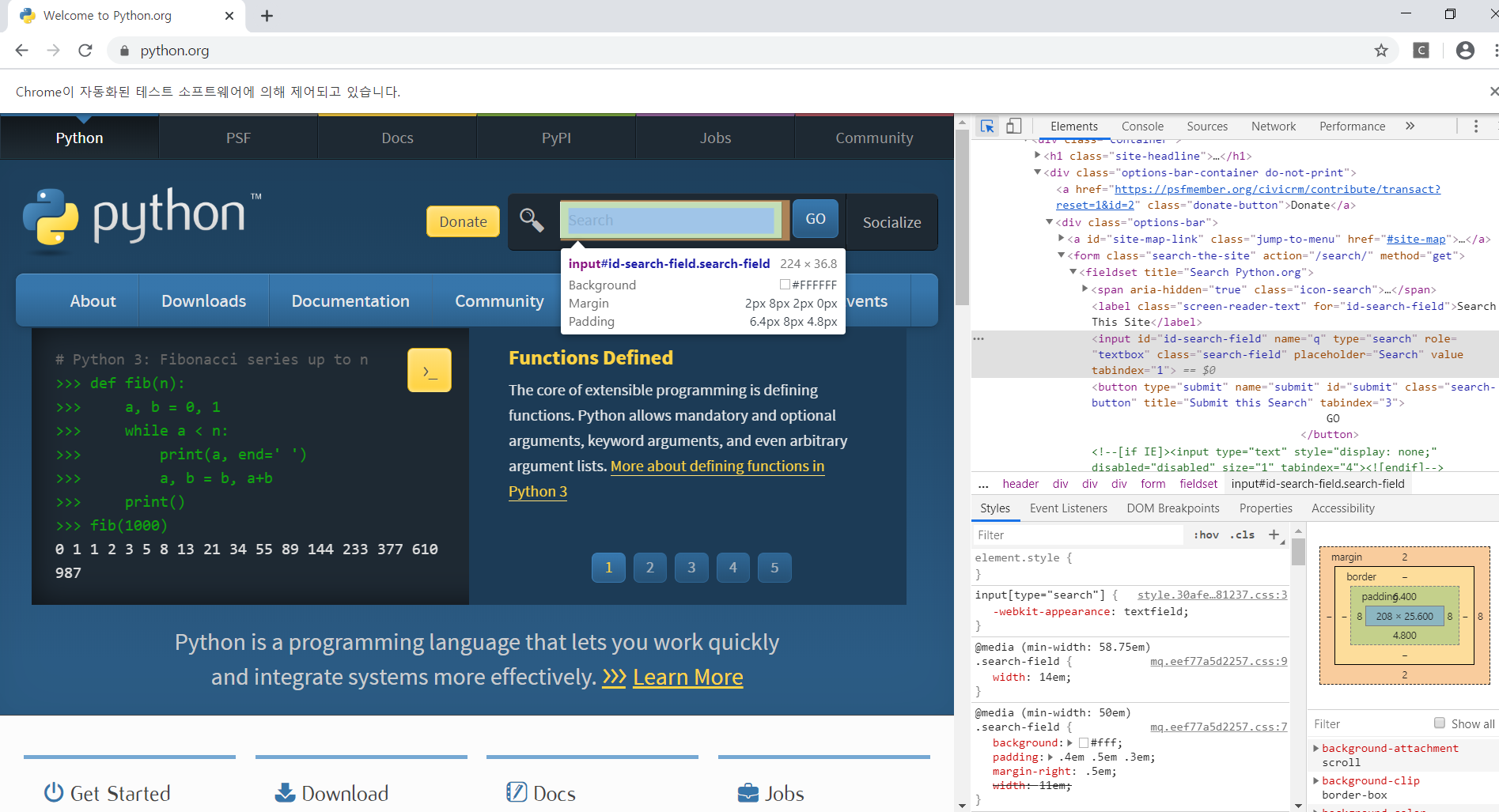The width and height of the screenshot is (1499, 812).
Task: Collapse the options-bar-container div node
Action: (x=1037, y=172)
